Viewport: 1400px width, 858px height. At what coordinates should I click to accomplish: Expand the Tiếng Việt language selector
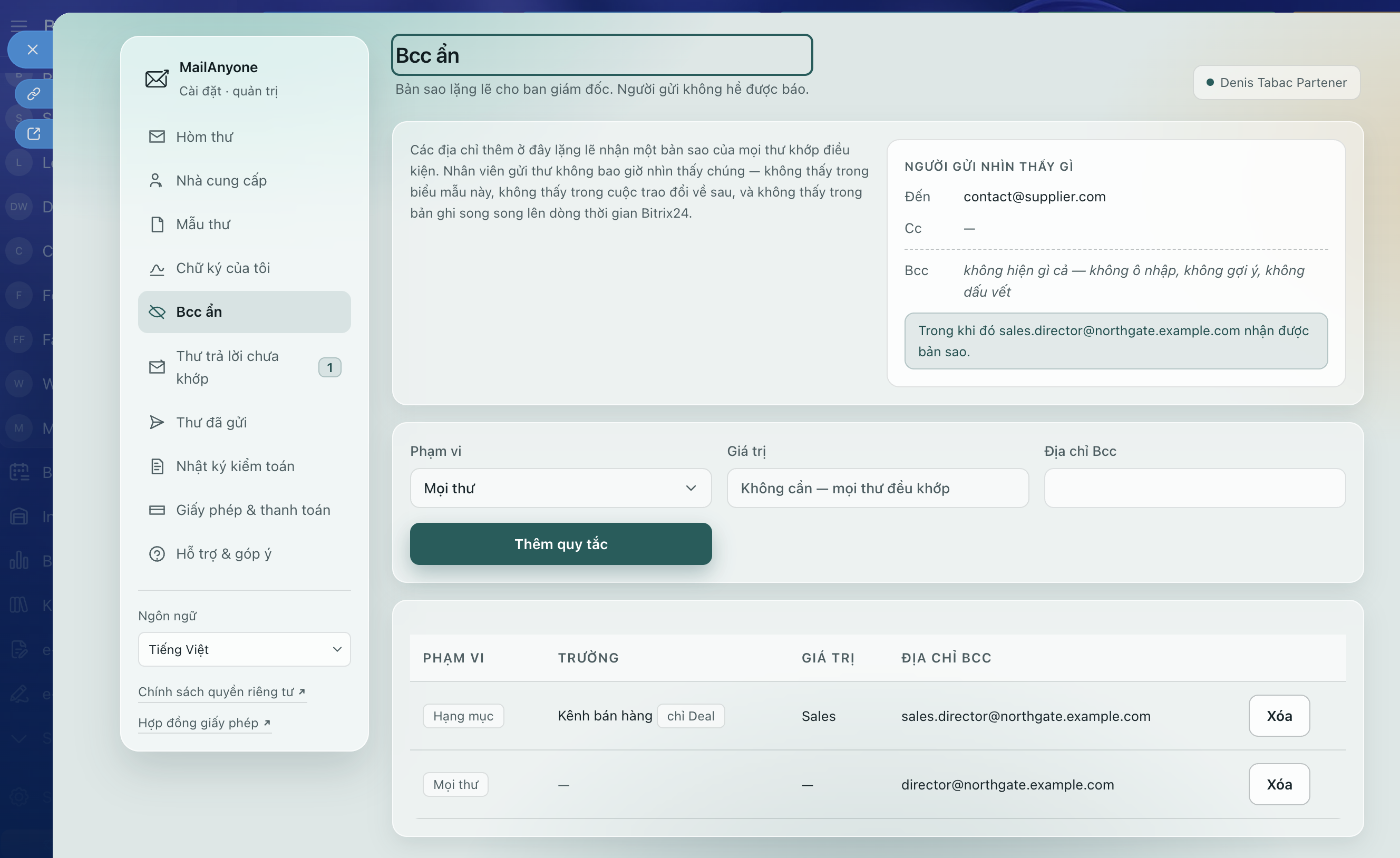245,649
